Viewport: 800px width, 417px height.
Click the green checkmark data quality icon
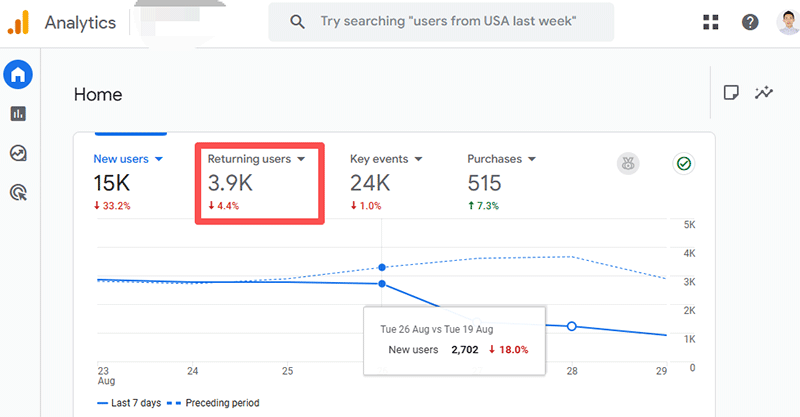coord(684,164)
